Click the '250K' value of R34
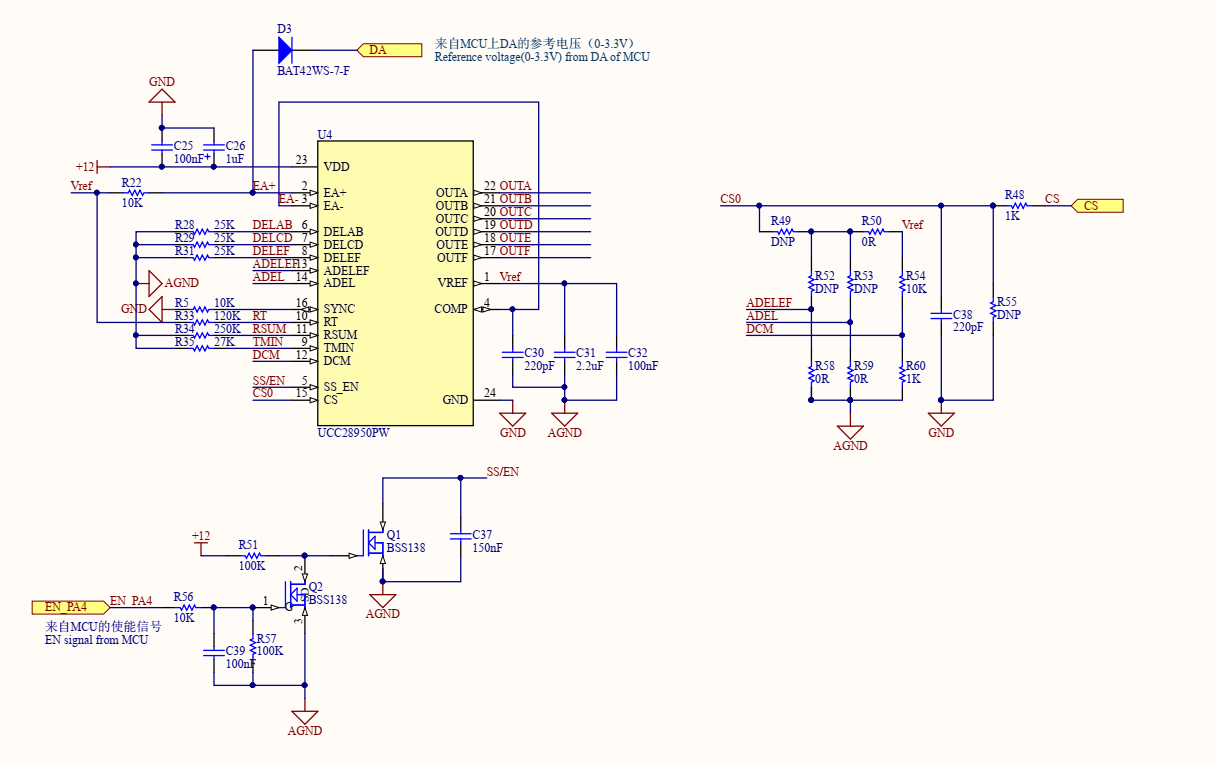 (227, 329)
